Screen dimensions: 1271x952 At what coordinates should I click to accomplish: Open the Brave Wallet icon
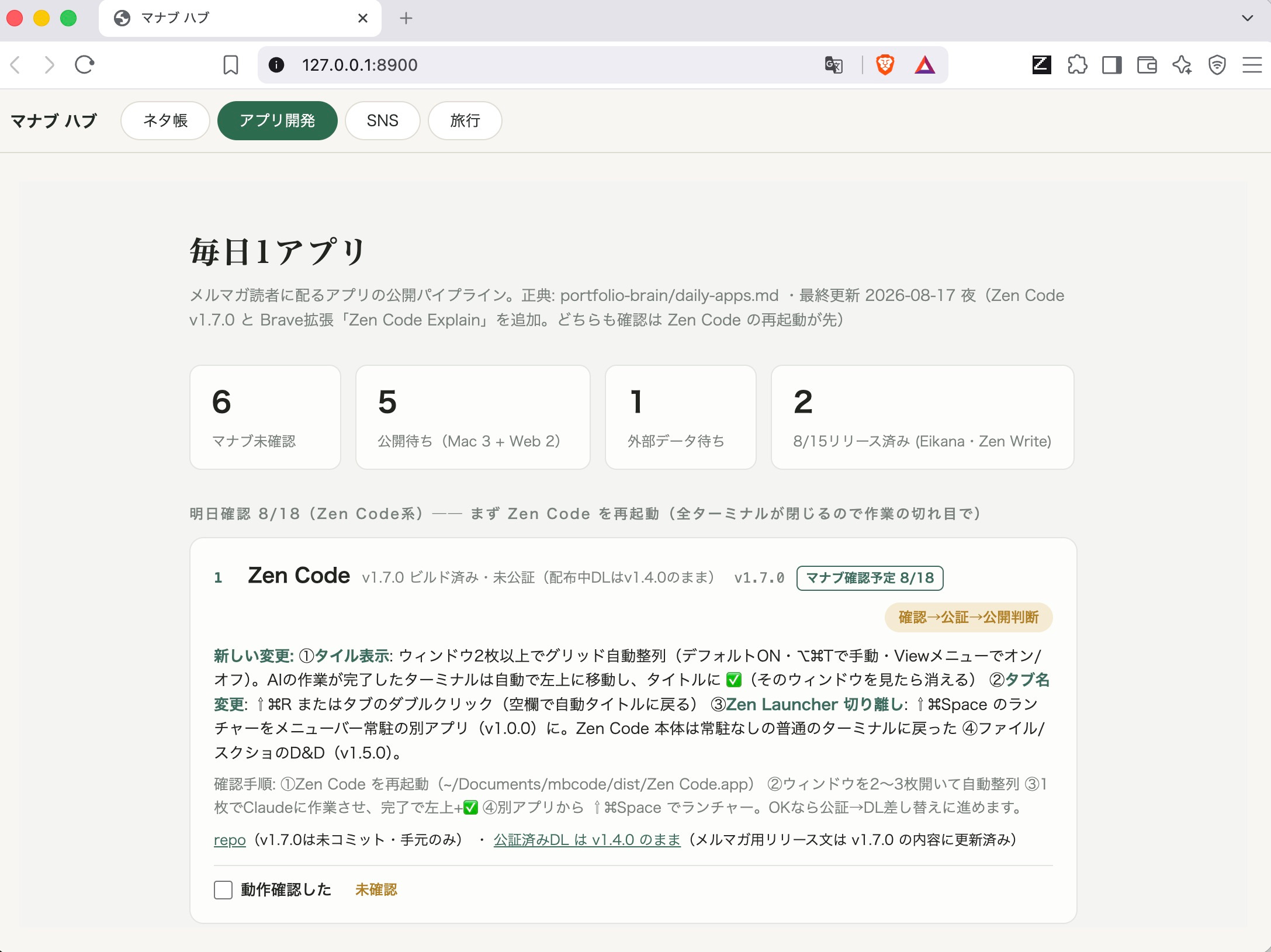(1147, 65)
